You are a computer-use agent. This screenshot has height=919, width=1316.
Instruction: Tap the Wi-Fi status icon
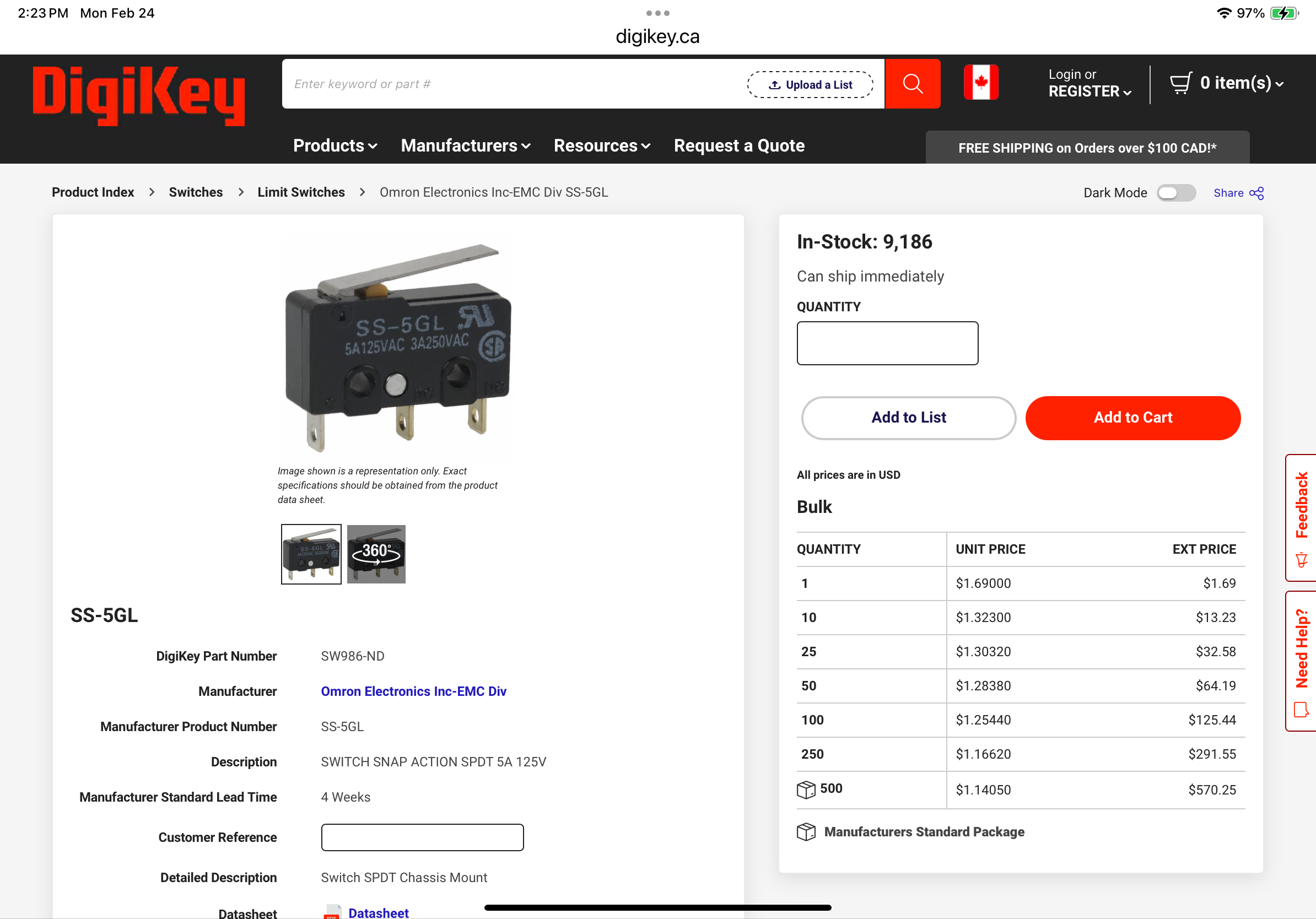click(1224, 13)
